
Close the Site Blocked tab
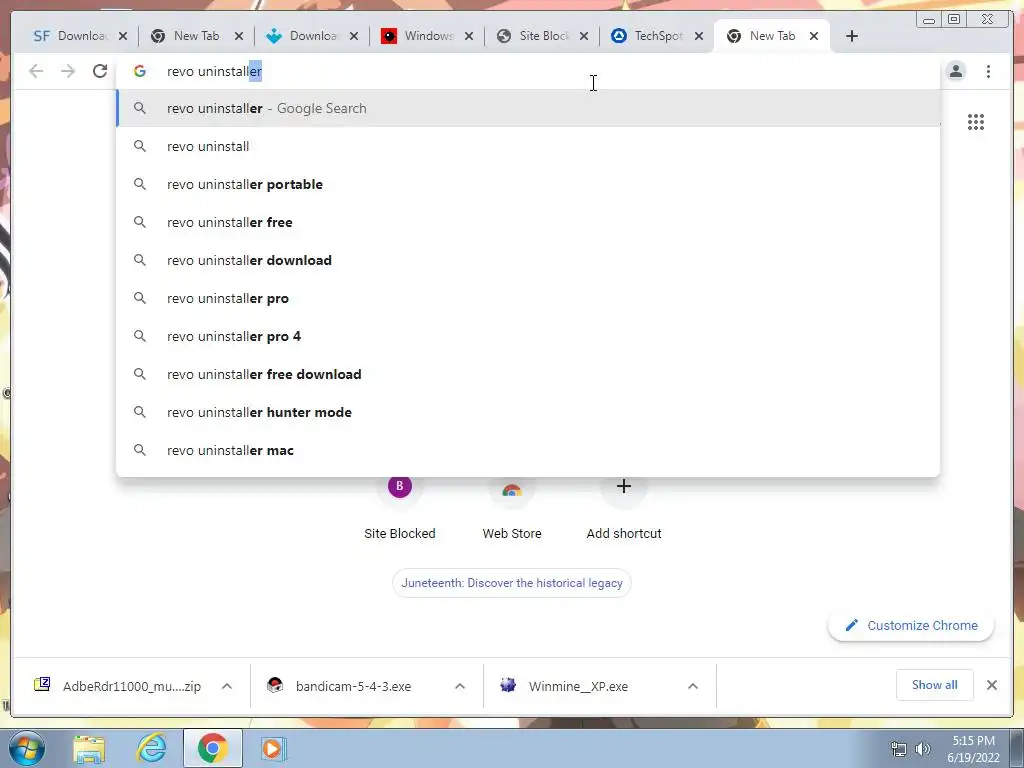pyautogui.click(x=584, y=36)
